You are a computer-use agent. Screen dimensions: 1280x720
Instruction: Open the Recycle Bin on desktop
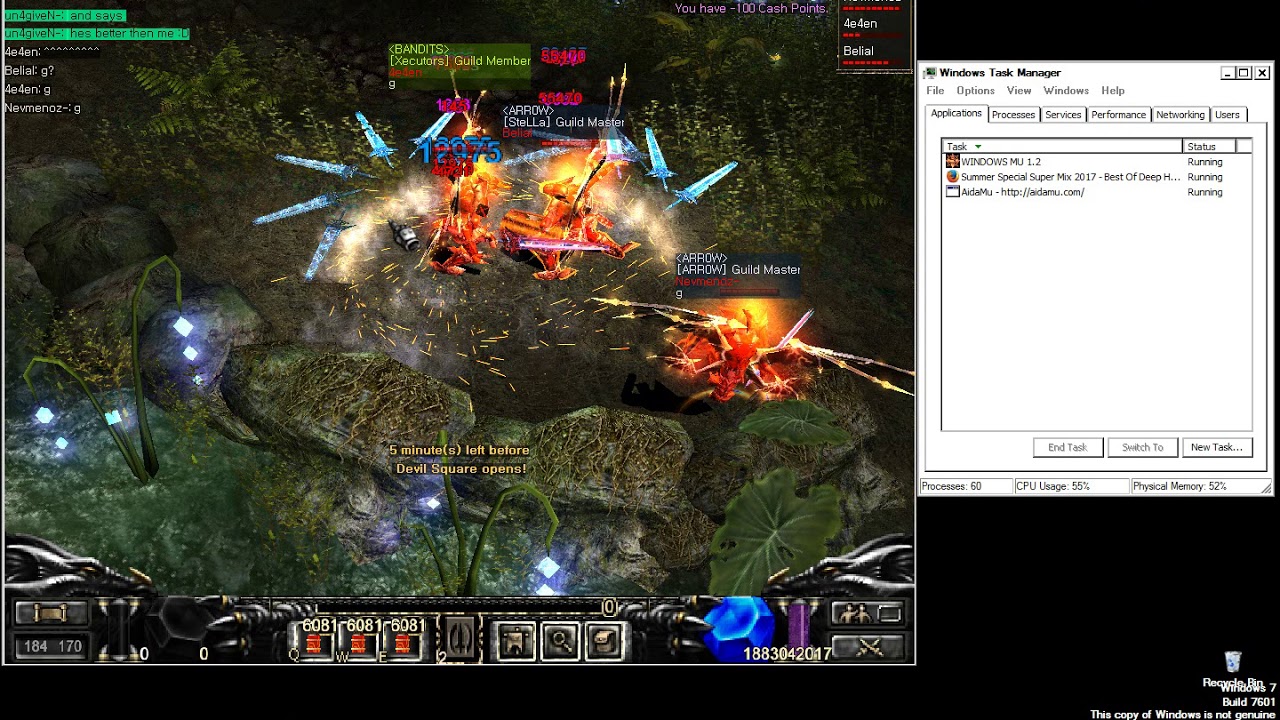pyautogui.click(x=1233, y=668)
